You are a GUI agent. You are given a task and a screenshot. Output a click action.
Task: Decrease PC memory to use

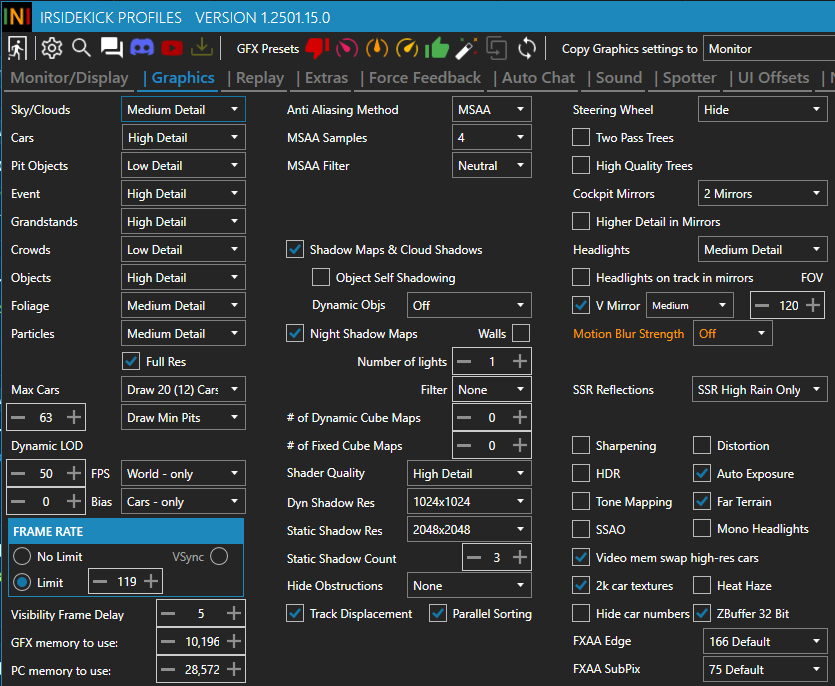(168, 669)
